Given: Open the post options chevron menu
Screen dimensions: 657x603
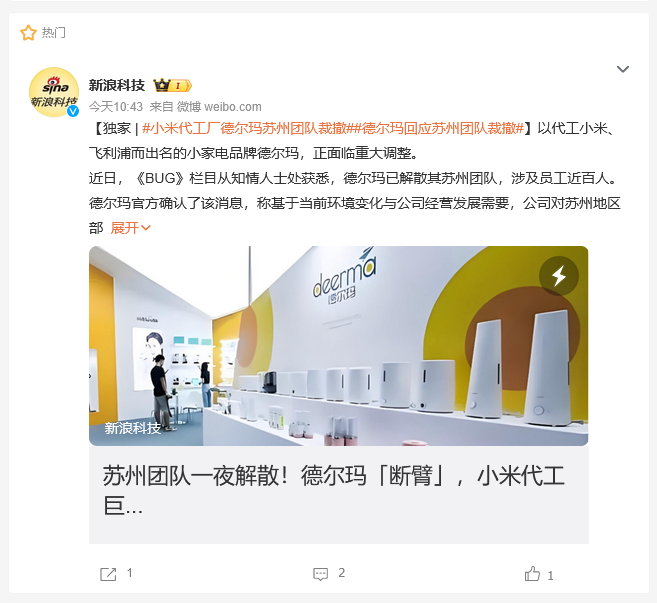Looking at the screenshot, I should coord(623,69).
